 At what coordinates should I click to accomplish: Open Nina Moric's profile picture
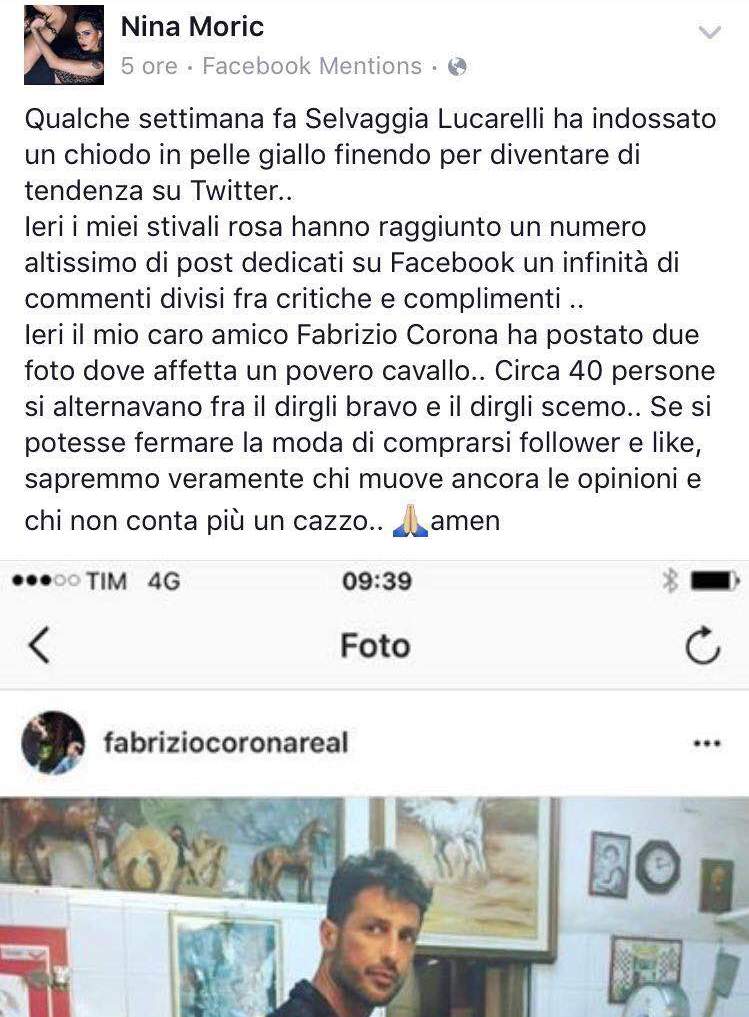coord(64,45)
